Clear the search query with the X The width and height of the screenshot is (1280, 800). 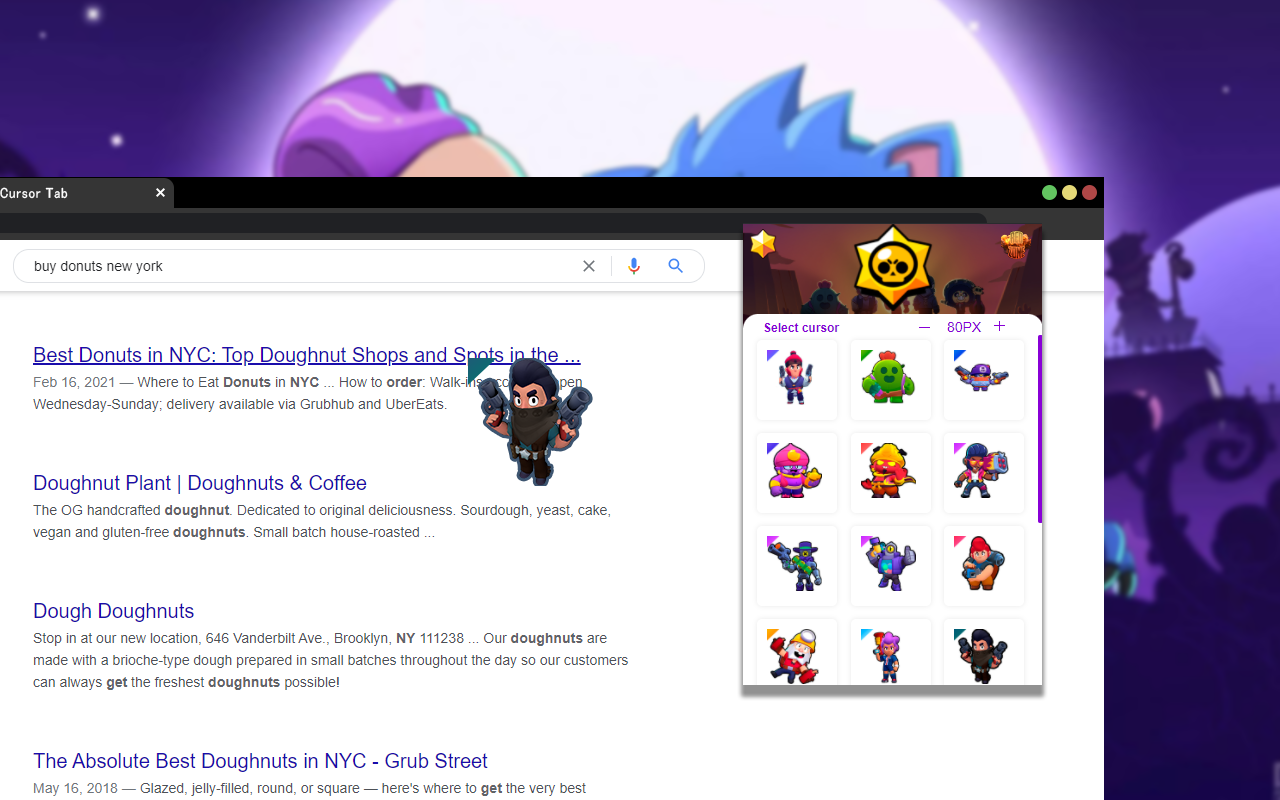point(589,266)
